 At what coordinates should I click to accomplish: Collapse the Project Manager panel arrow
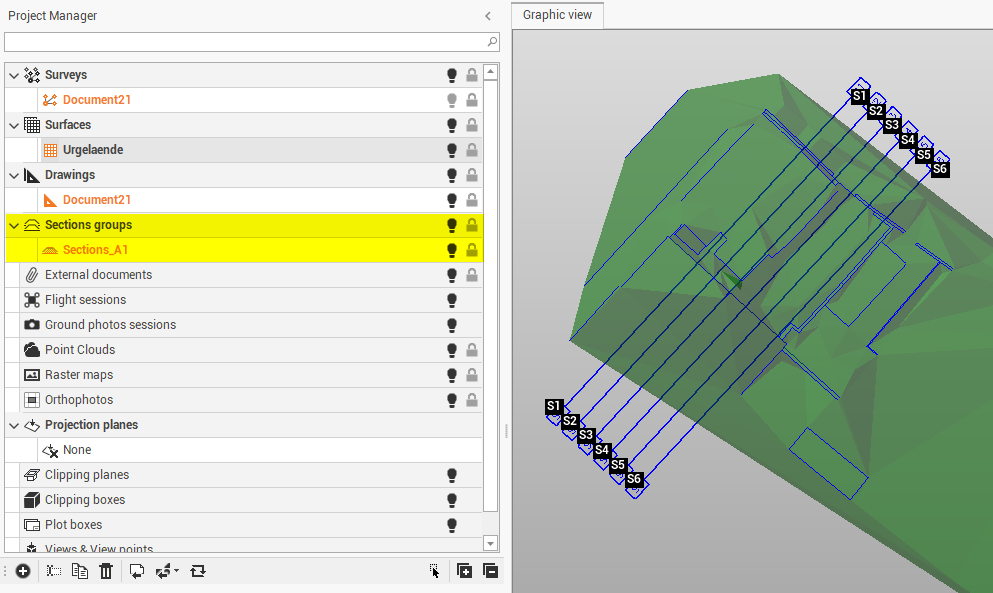click(x=488, y=16)
